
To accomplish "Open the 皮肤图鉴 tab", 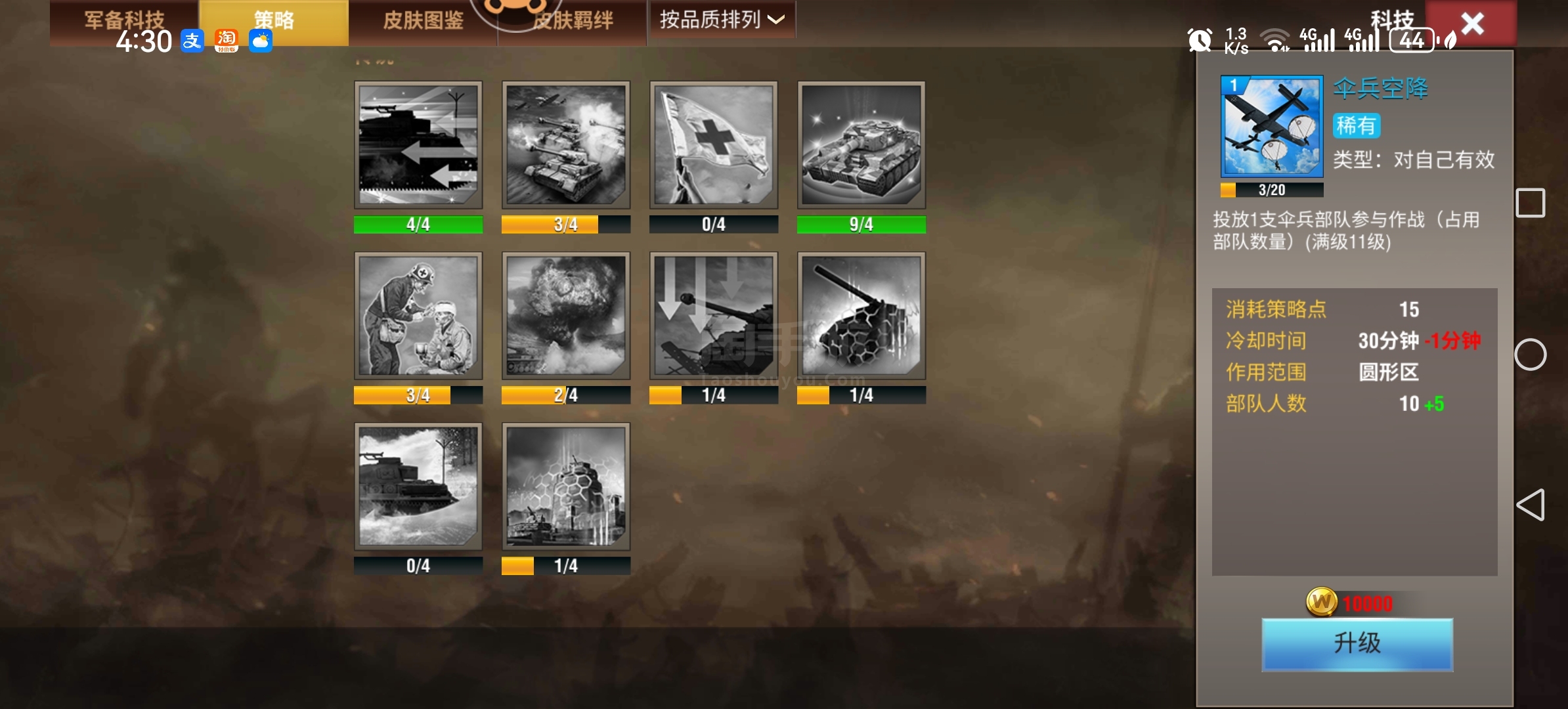I will pos(423,21).
